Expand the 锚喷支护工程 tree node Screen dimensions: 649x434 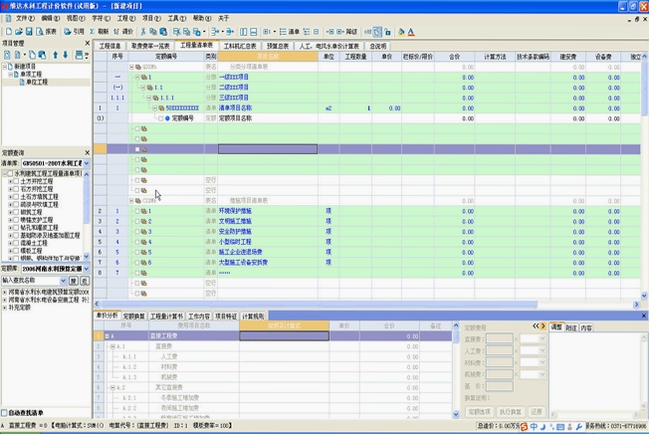point(10,220)
